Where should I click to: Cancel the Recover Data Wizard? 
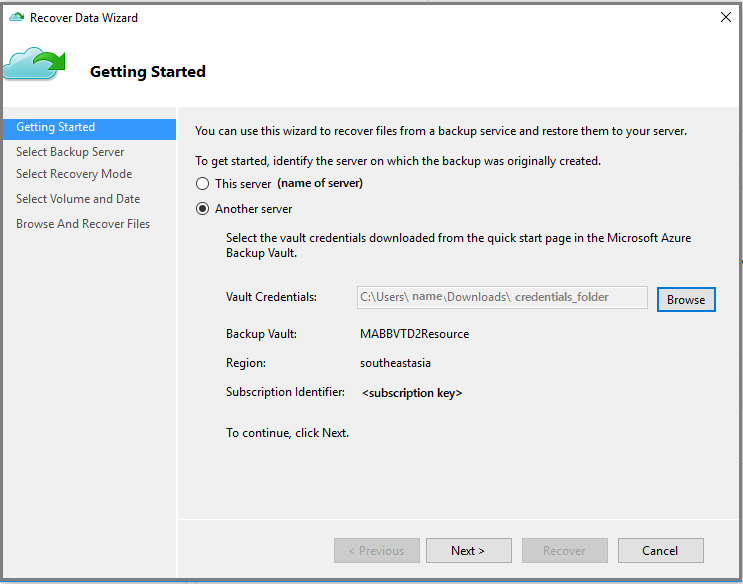tap(661, 550)
